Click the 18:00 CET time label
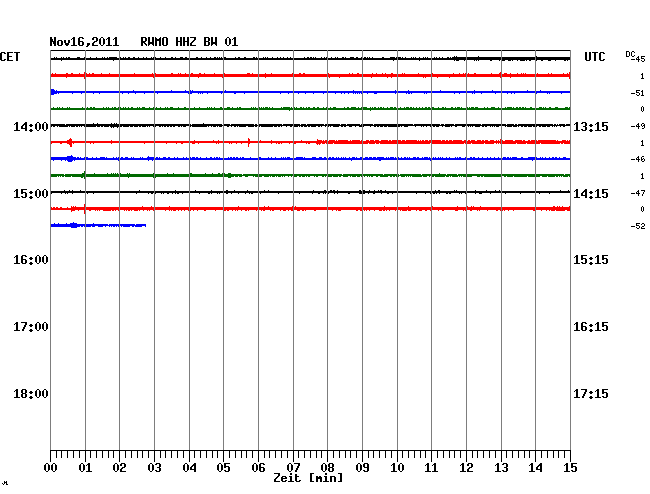 31,394
